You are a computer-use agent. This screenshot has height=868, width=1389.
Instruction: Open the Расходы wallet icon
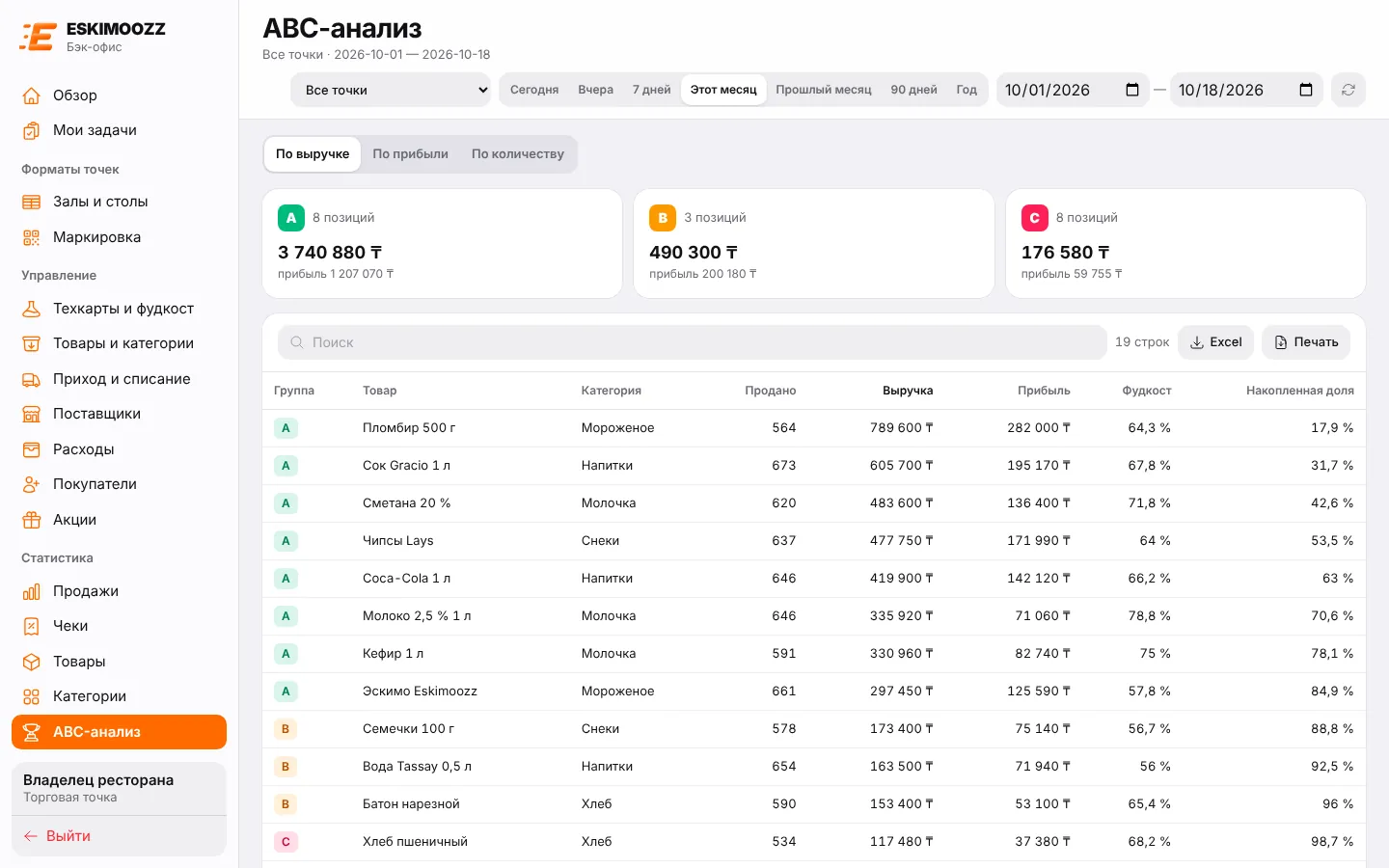pos(32,449)
